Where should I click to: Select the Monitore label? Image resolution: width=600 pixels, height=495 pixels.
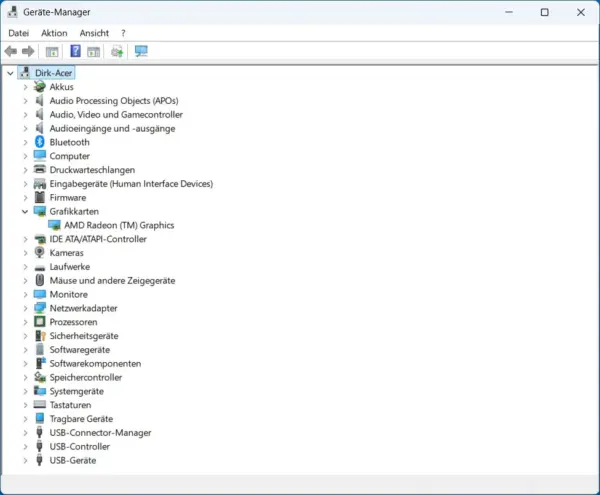point(68,294)
